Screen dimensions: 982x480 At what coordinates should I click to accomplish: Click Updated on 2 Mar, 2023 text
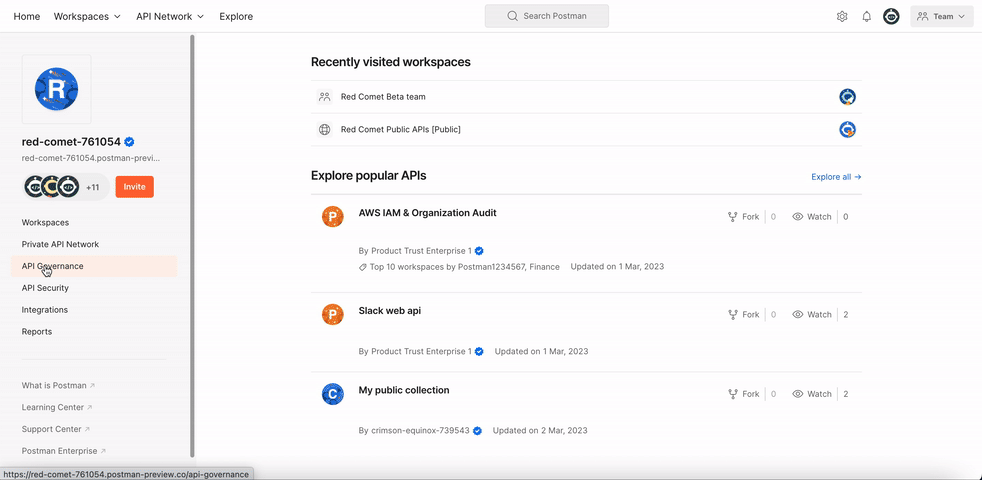(x=540, y=430)
